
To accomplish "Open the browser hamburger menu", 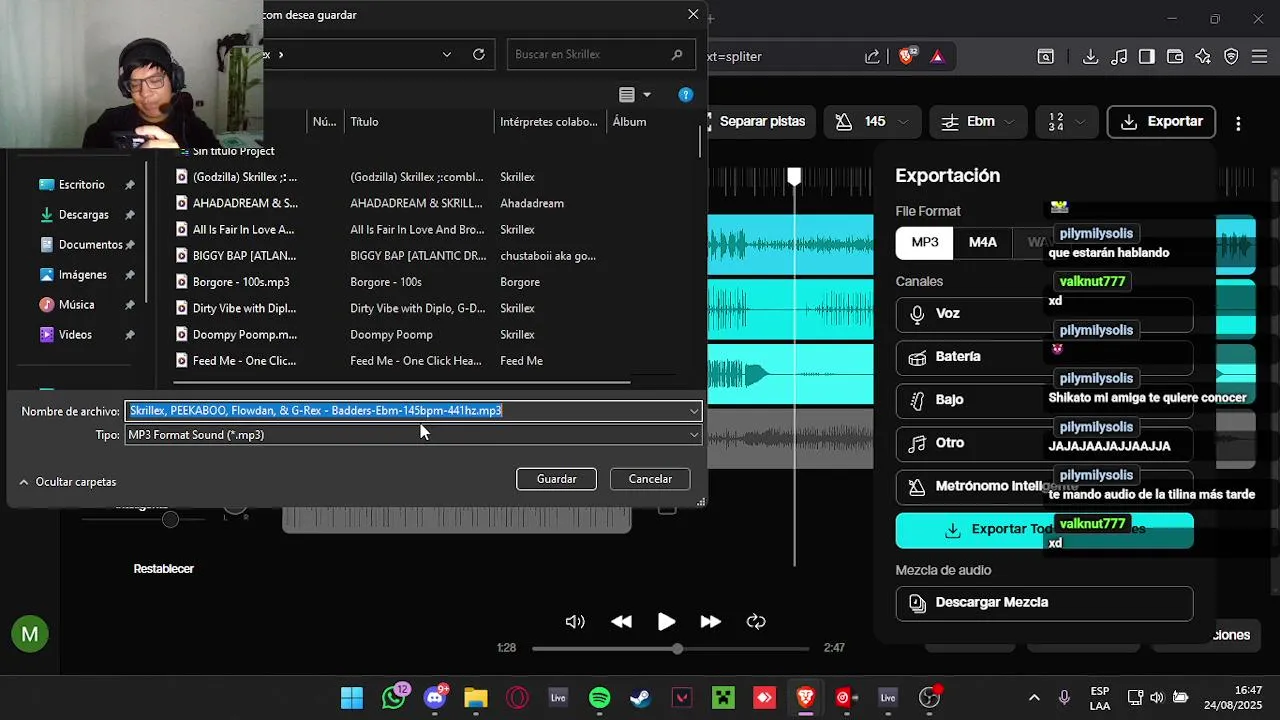I will (1259, 57).
